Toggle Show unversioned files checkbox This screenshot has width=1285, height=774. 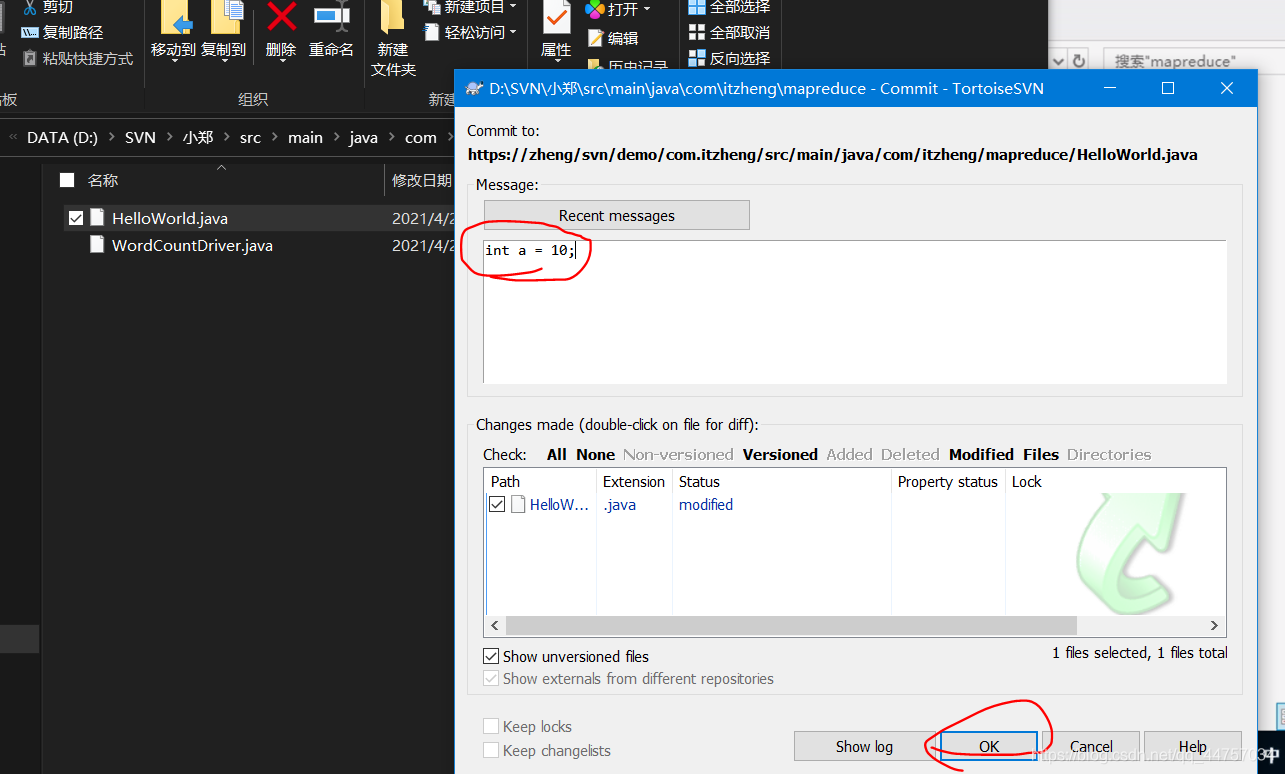[491, 657]
